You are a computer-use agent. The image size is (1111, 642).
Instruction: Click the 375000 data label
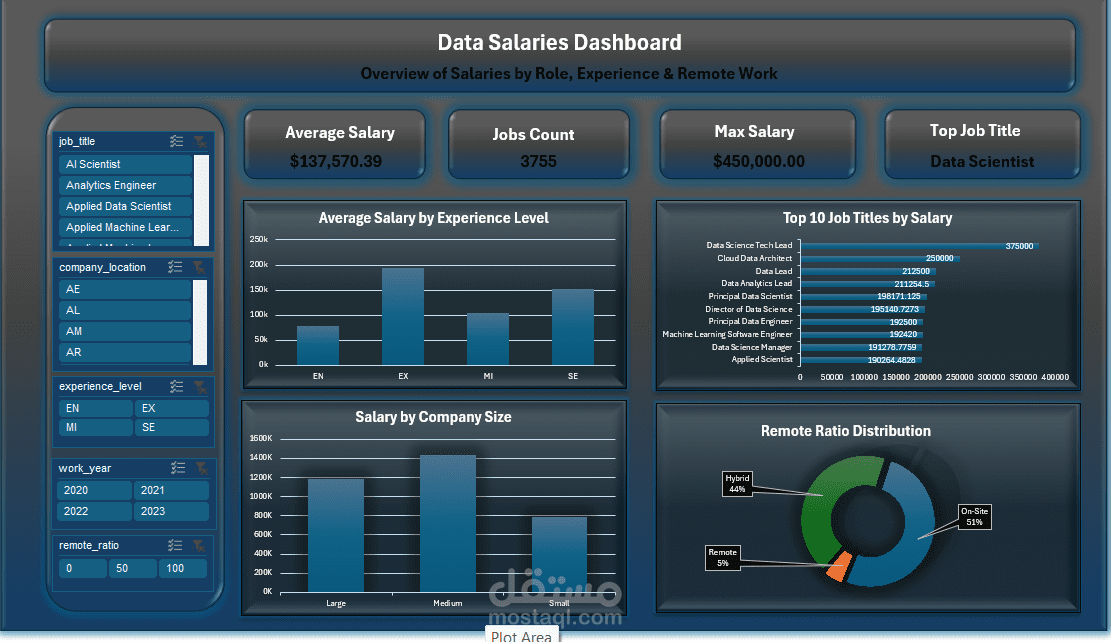click(x=1019, y=246)
